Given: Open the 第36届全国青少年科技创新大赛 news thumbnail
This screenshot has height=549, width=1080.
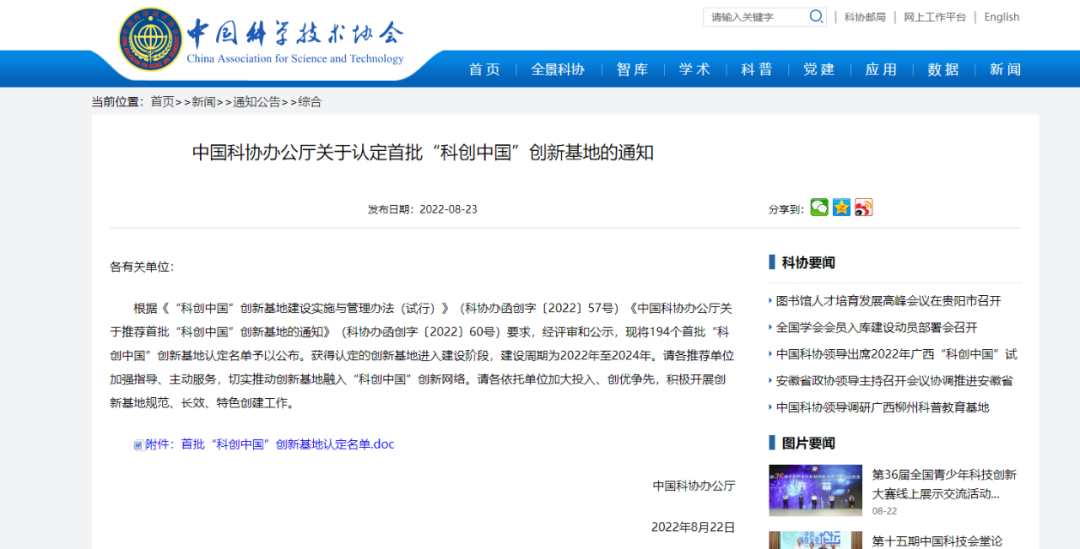Looking at the screenshot, I should pyautogui.click(x=815, y=490).
